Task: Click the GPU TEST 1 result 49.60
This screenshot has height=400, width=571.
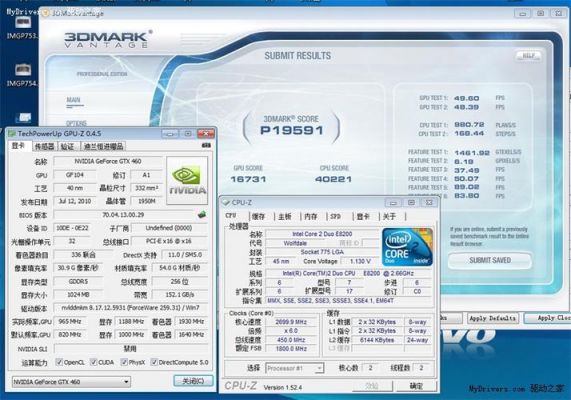Action: 466,98
